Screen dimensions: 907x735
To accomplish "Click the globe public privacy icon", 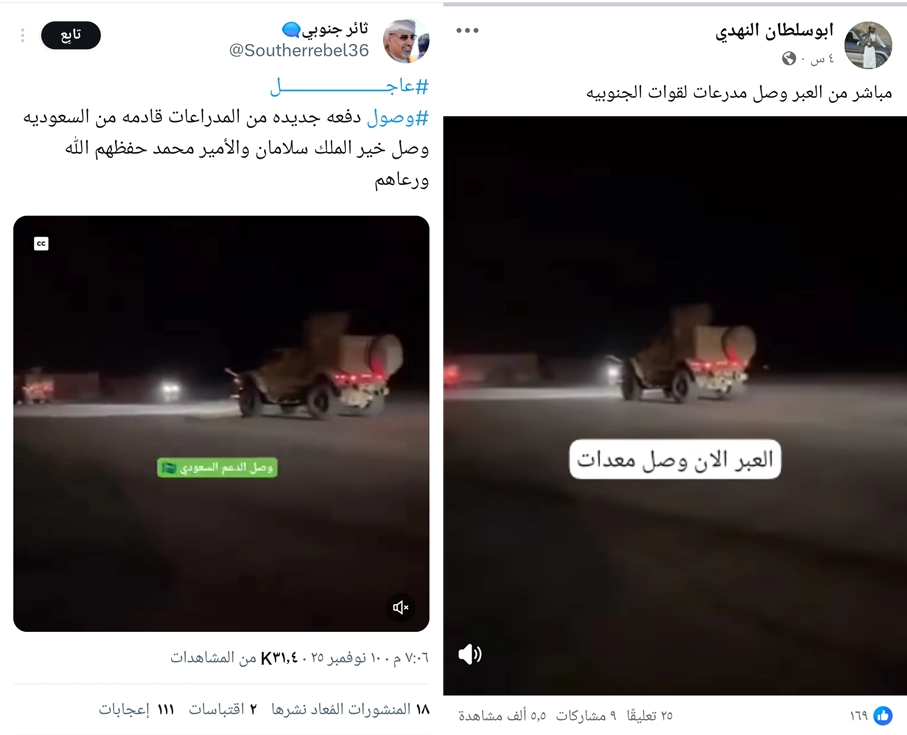I will [788, 58].
